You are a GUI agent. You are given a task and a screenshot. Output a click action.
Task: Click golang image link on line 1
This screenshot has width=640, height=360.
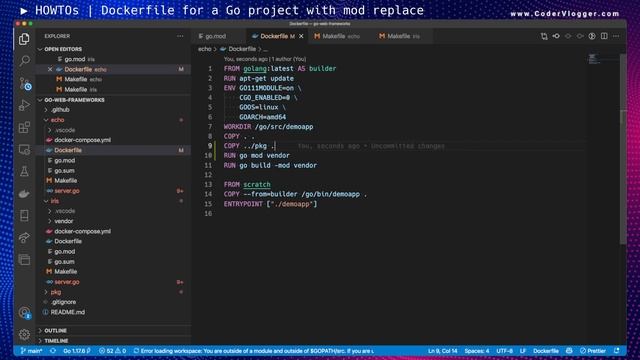255,69
